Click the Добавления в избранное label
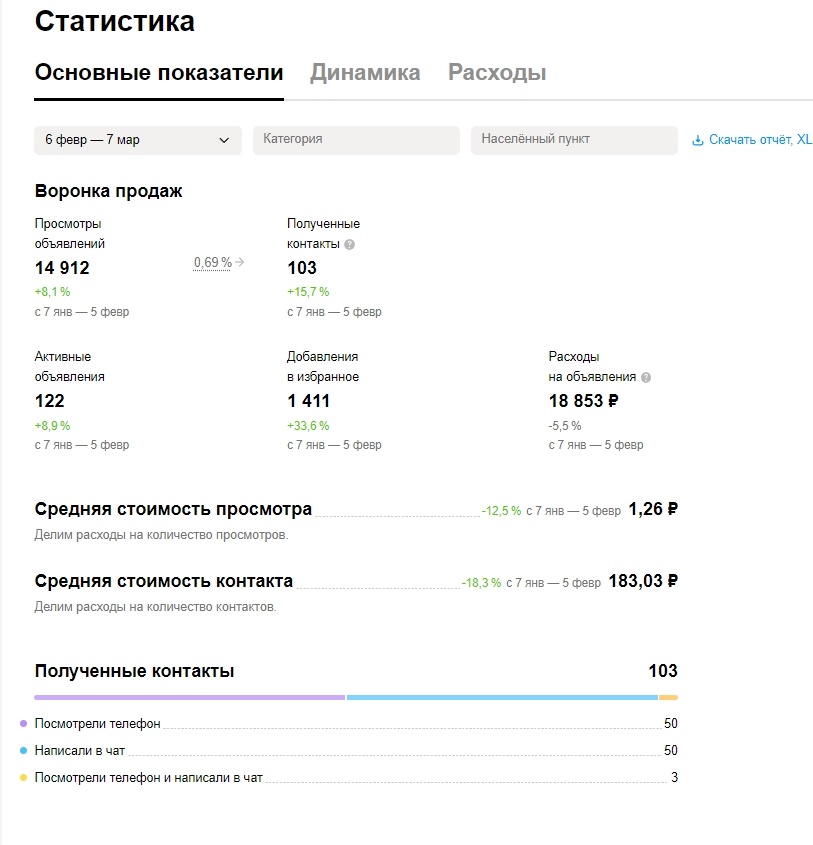The width and height of the screenshot is (813, 845). pos(323,367)
